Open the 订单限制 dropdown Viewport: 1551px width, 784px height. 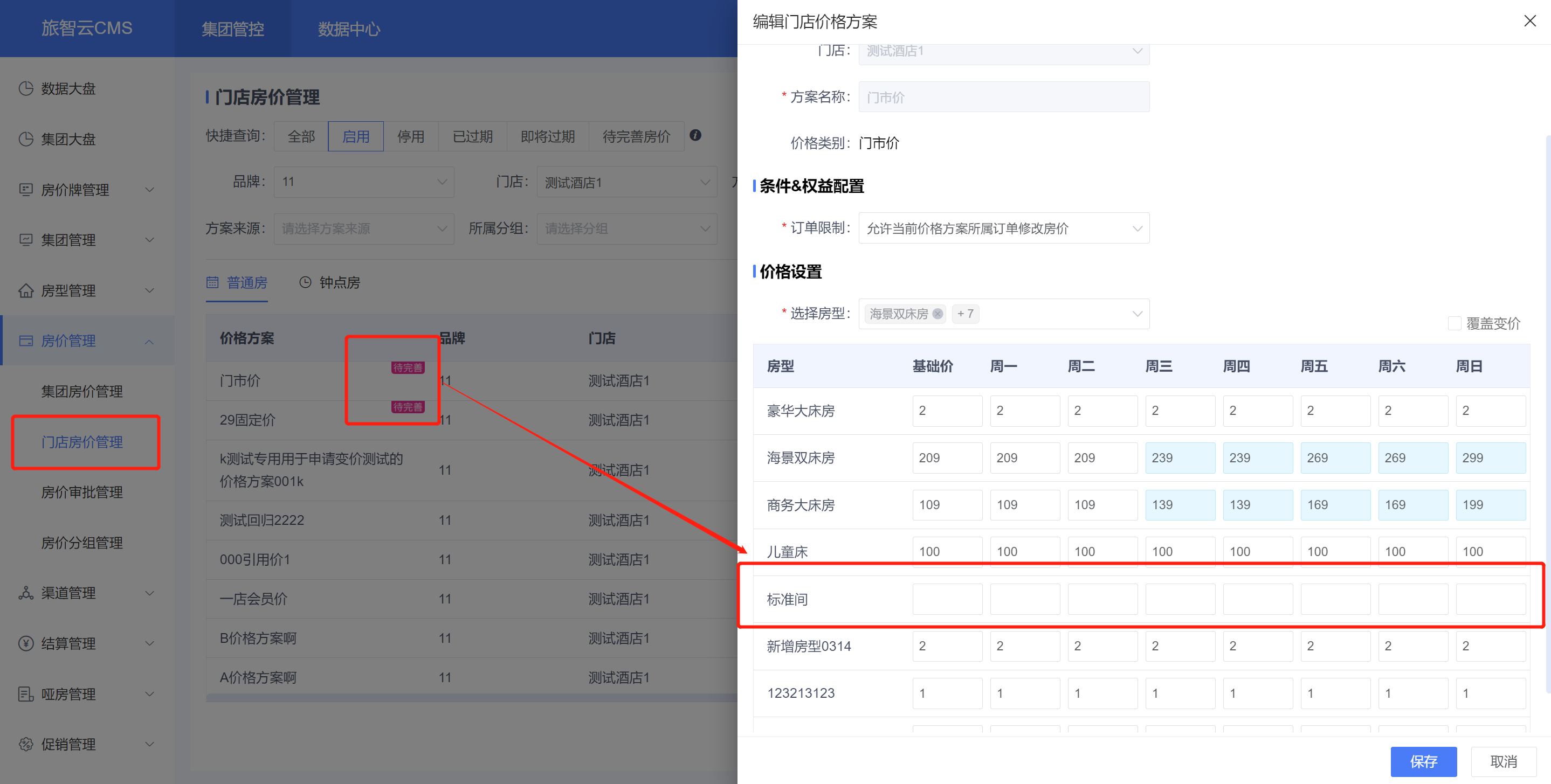coord(1004,228)
